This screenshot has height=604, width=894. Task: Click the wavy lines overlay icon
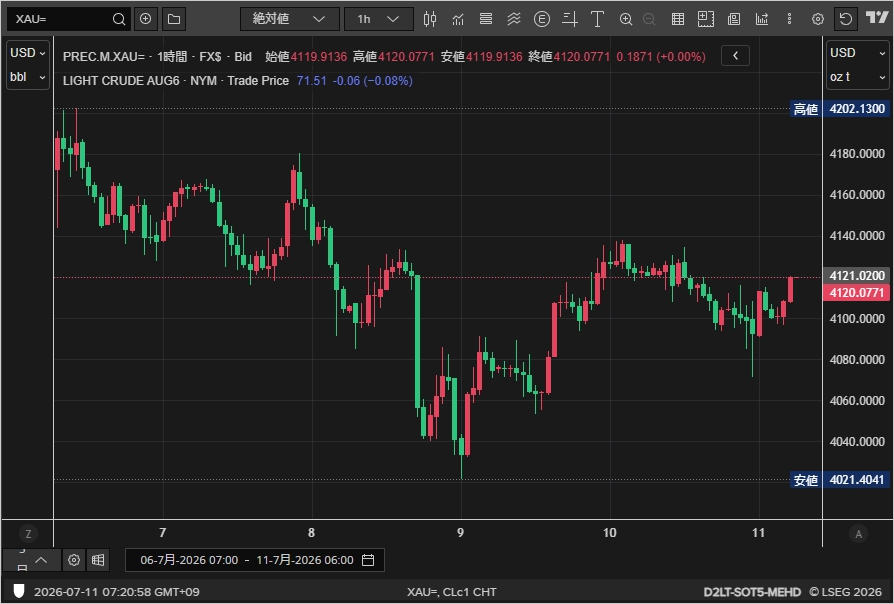click(x=514, y=19)
